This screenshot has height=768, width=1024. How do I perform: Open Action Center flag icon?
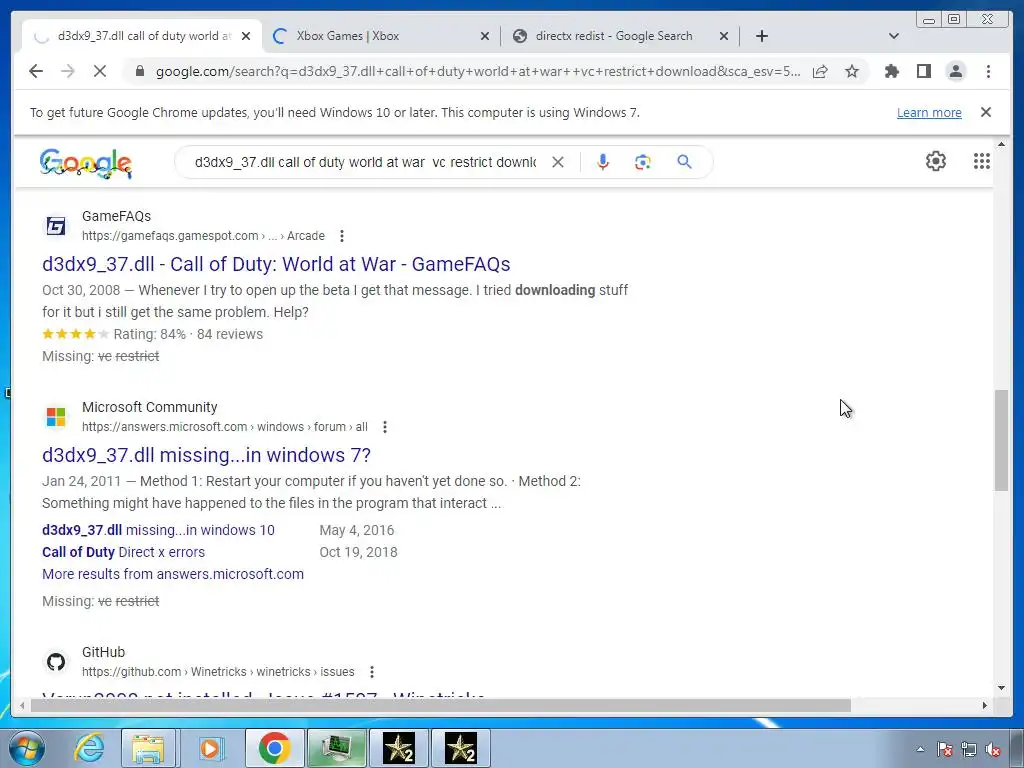pyautogui.click(x=944, y=750)
